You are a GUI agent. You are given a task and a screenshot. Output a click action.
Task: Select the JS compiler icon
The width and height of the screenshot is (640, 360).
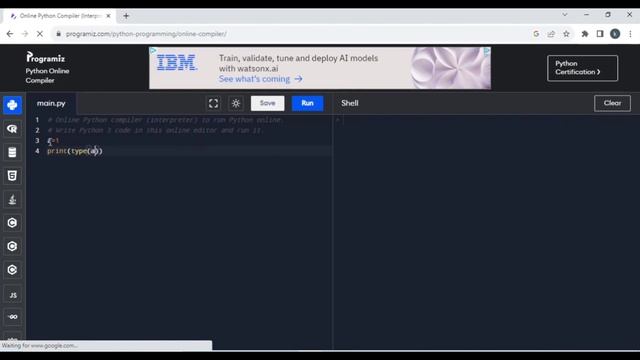pos(12,295)
